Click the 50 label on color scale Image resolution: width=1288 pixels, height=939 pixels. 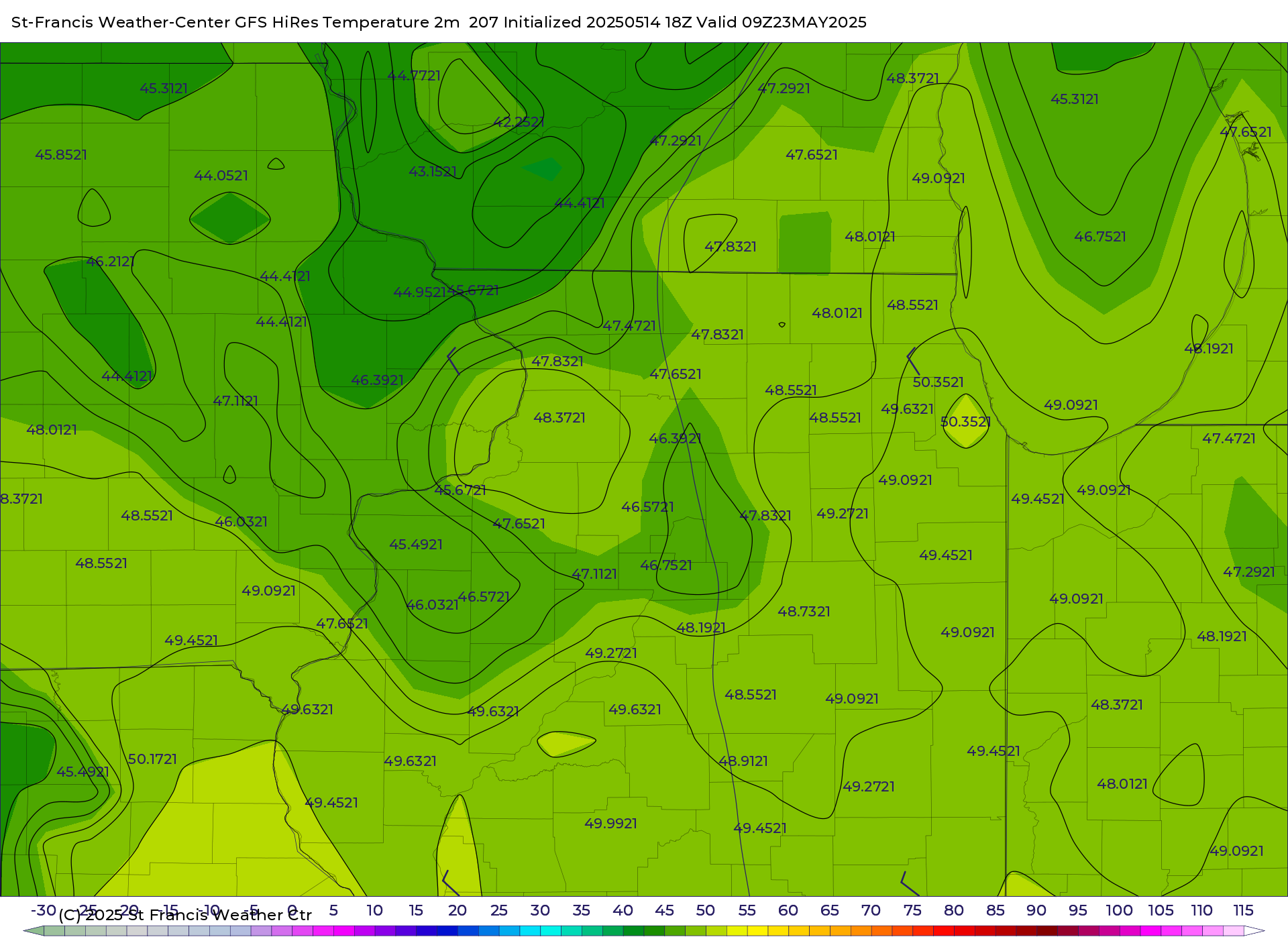(x=706, y=911)
